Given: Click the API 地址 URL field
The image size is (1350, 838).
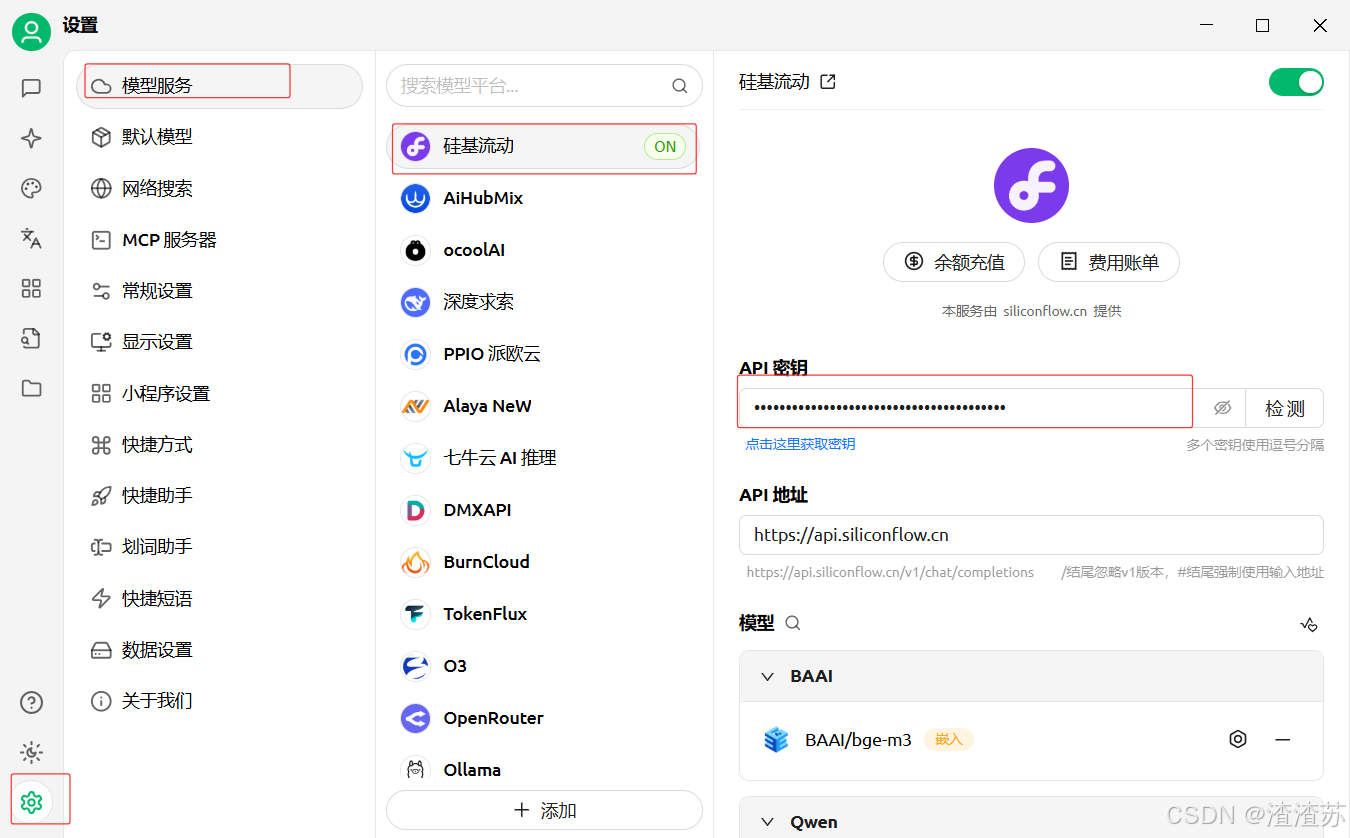Looking at the screenshot, I should coord(1031,535).
